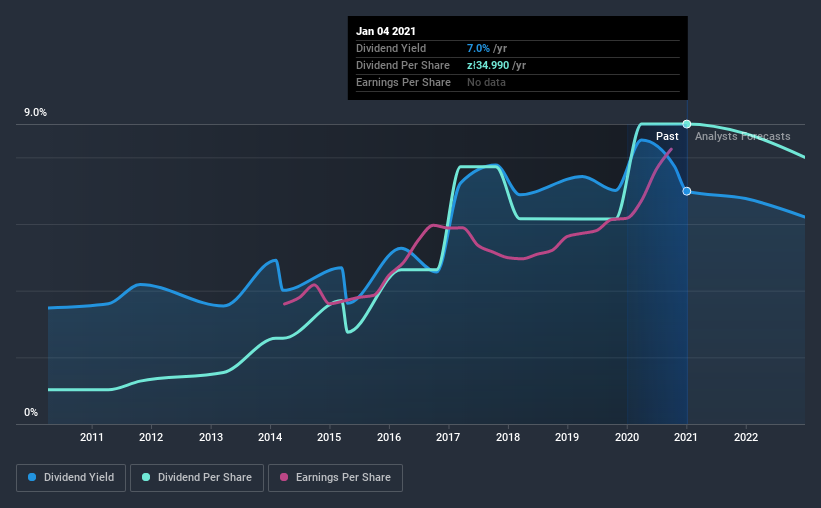Click the 'Dividend Per Share' tooltip row label
Screen dimensions: 821x508
point(403,65)
